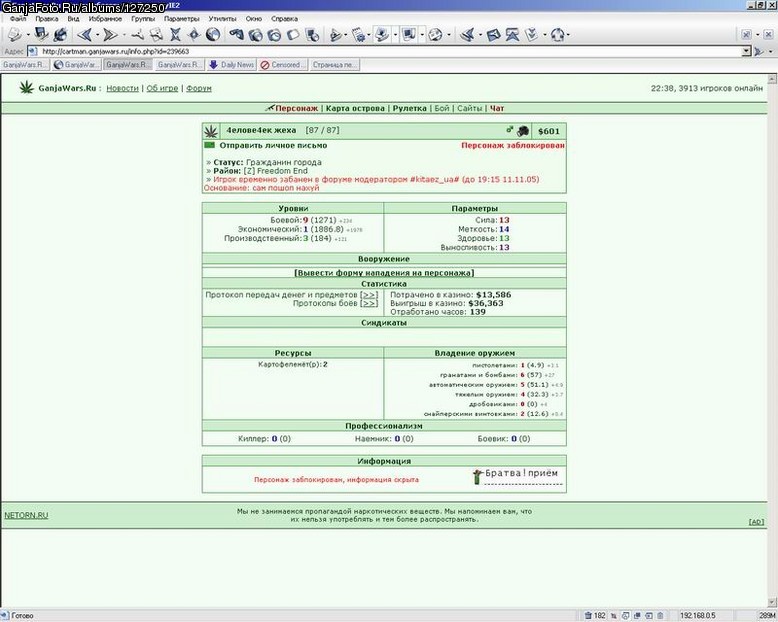Click the X-shaped stop icon in toolbar
778x622 pixels.
click(175, 35)
